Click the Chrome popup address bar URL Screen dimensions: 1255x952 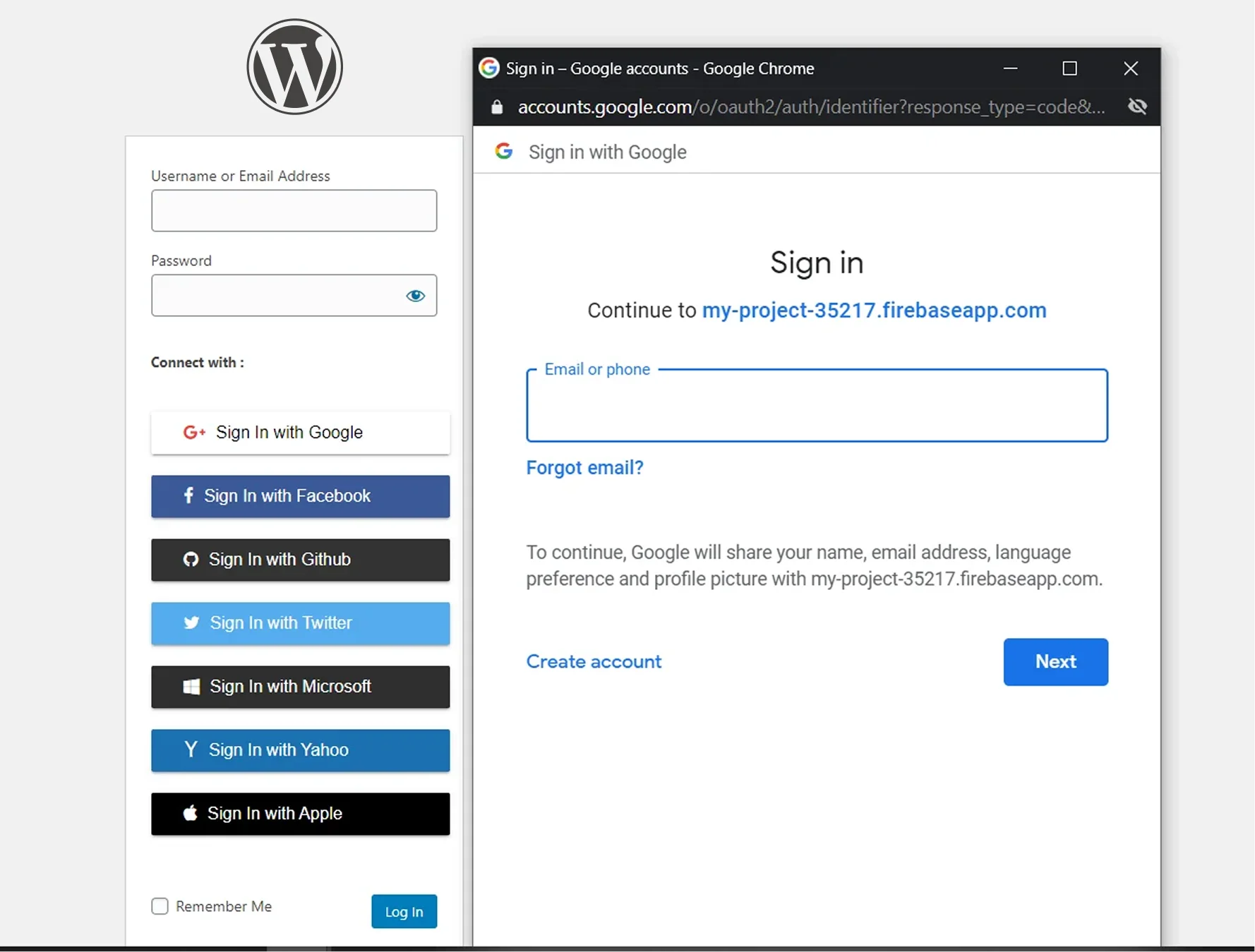click(812, 107)
